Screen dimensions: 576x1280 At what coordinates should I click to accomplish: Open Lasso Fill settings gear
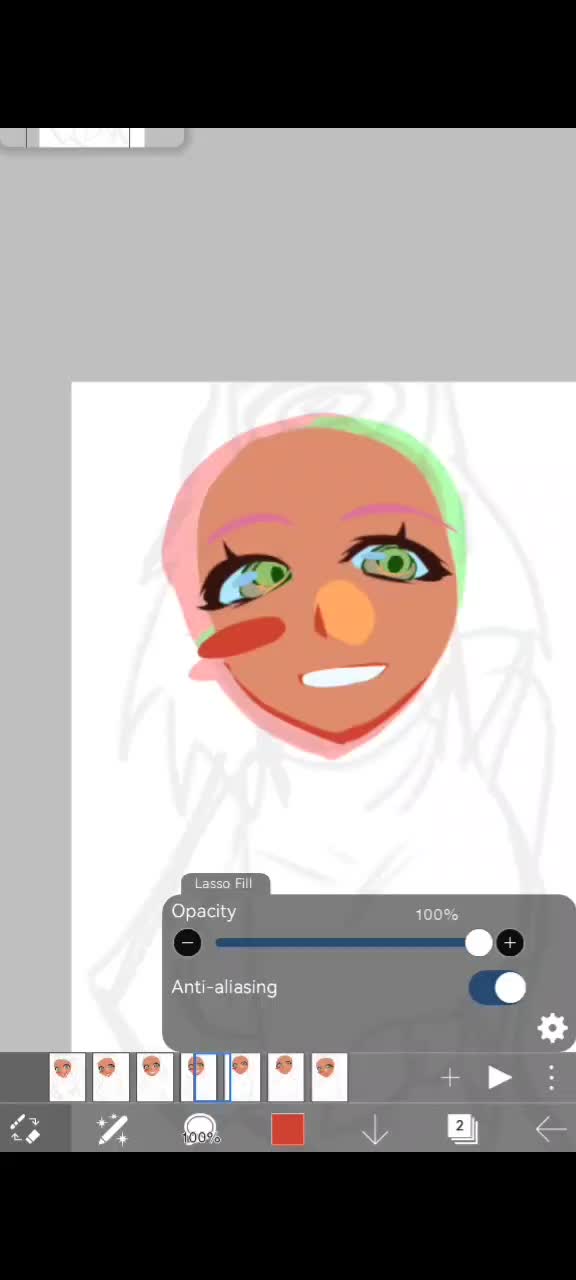(x=552, y=1028)
